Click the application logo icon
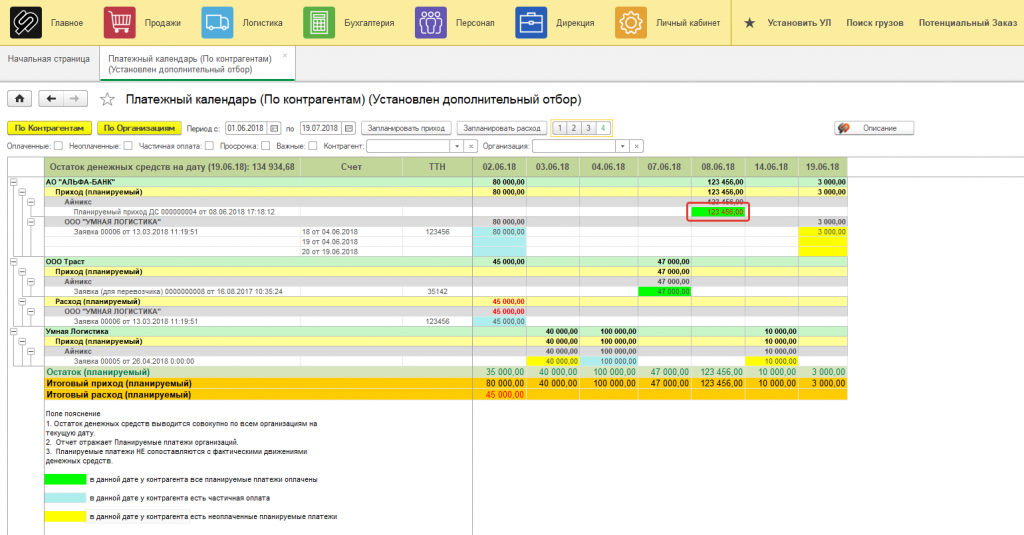 25,22
